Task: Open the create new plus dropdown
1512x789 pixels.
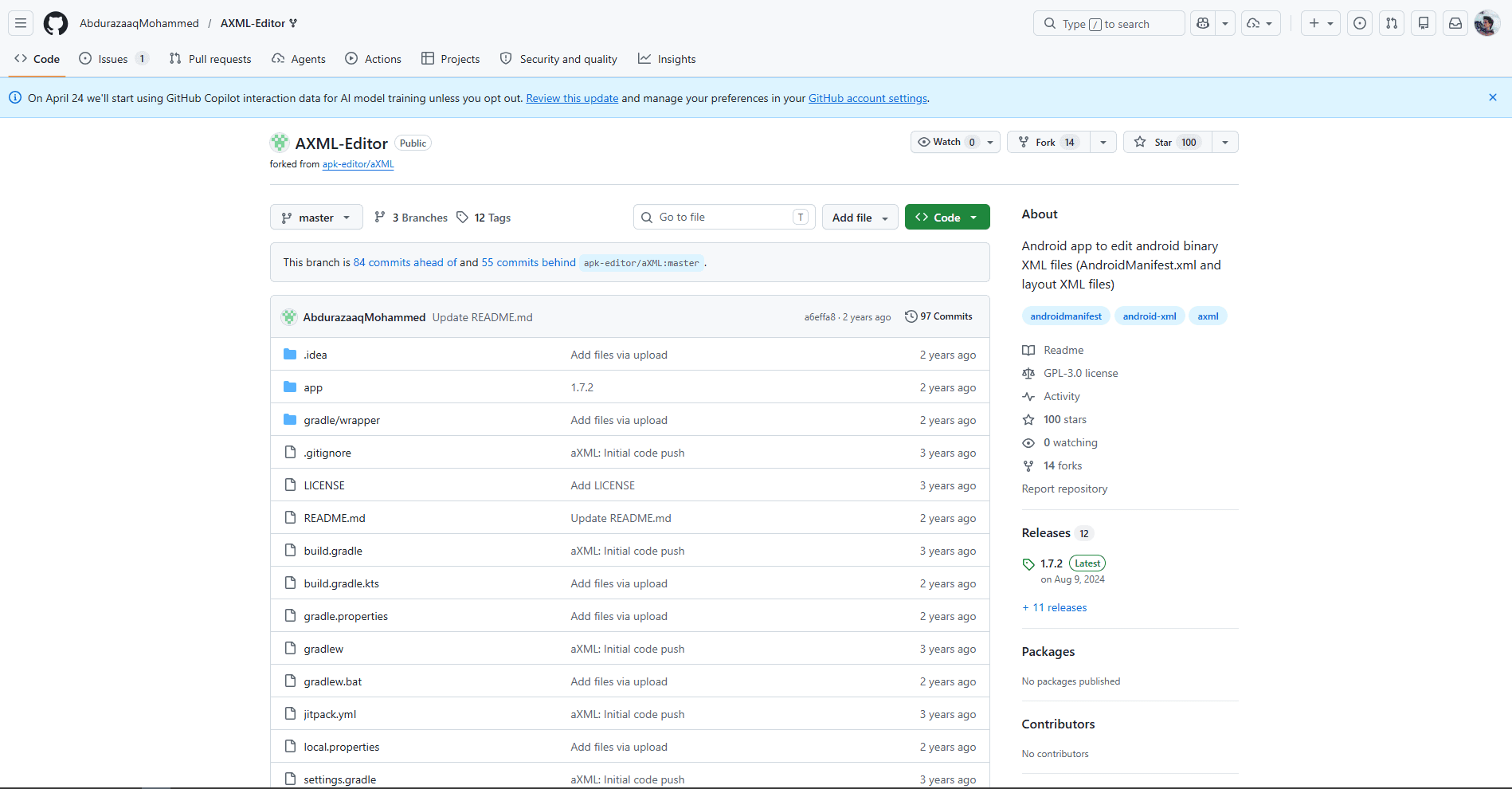Action: coord(1321,23)
